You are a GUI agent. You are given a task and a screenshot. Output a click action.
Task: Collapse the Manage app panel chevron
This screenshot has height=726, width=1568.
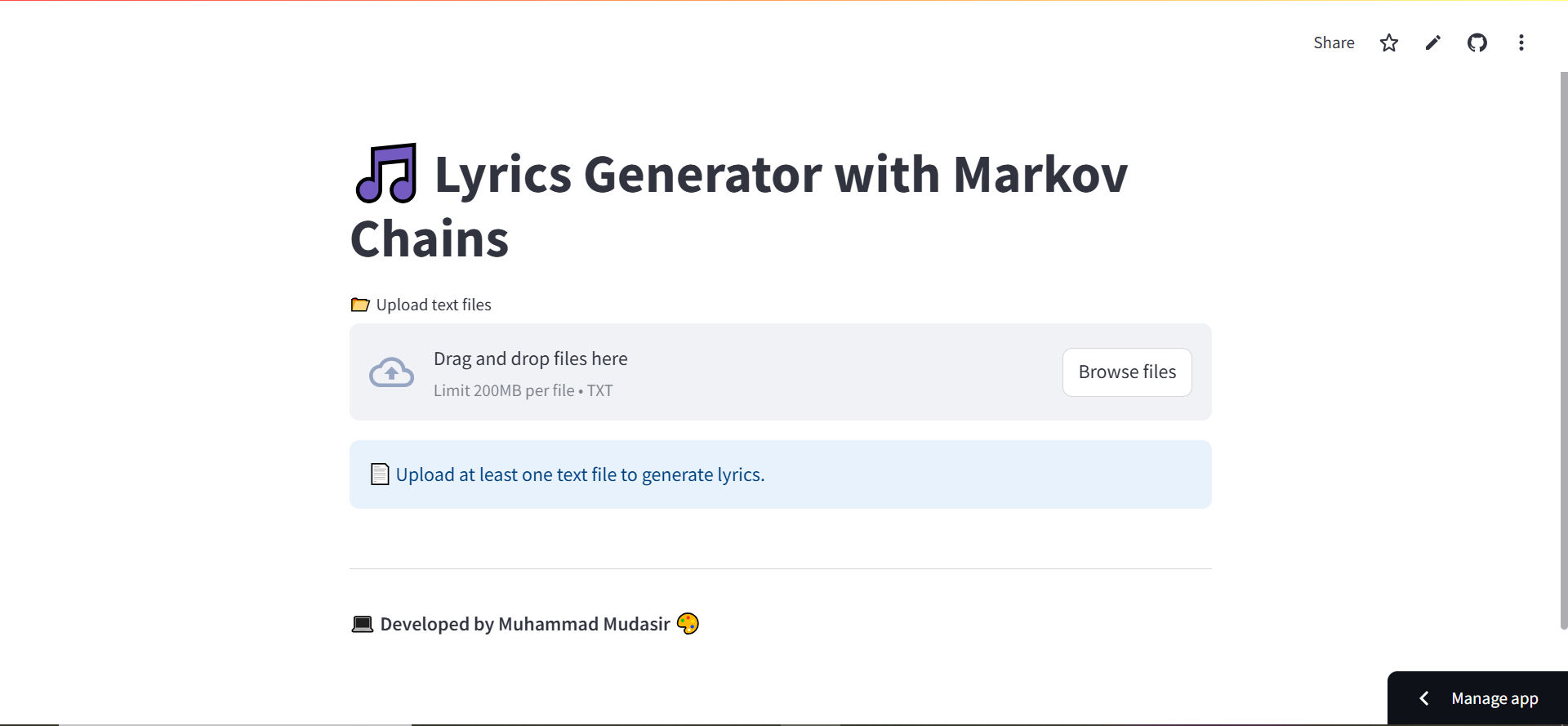[1423, 698]
